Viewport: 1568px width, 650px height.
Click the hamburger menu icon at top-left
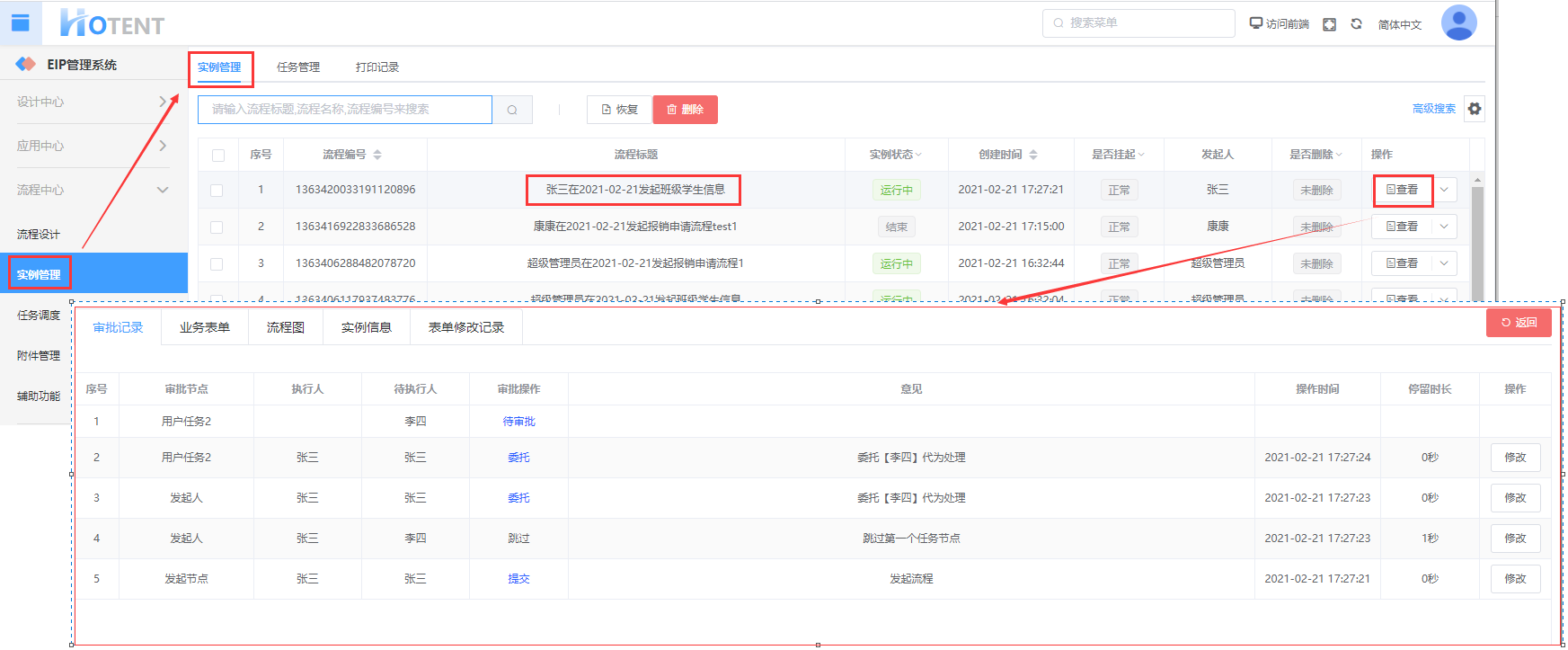(20, 23)
